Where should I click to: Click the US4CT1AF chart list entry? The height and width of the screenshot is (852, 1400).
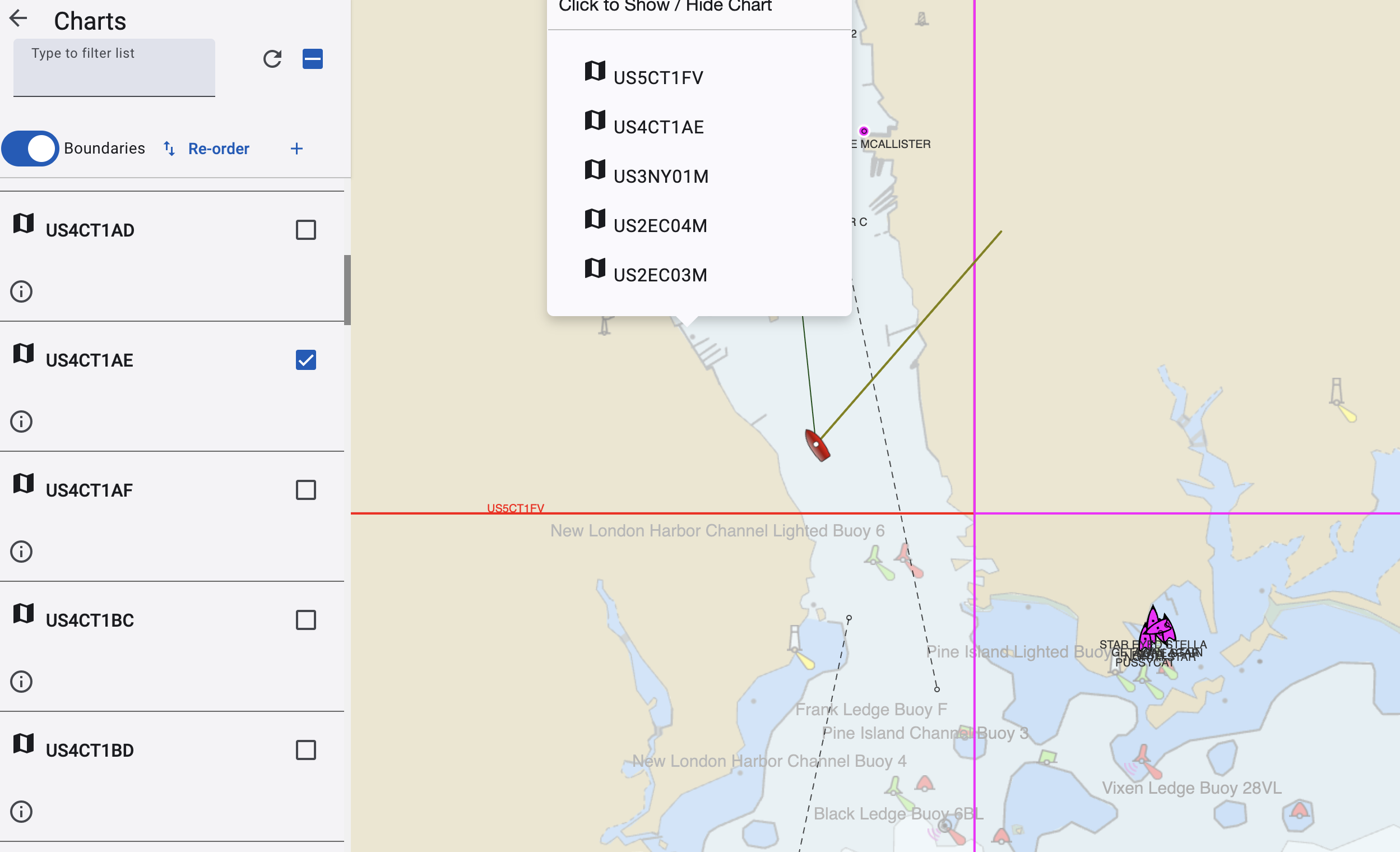90,490
